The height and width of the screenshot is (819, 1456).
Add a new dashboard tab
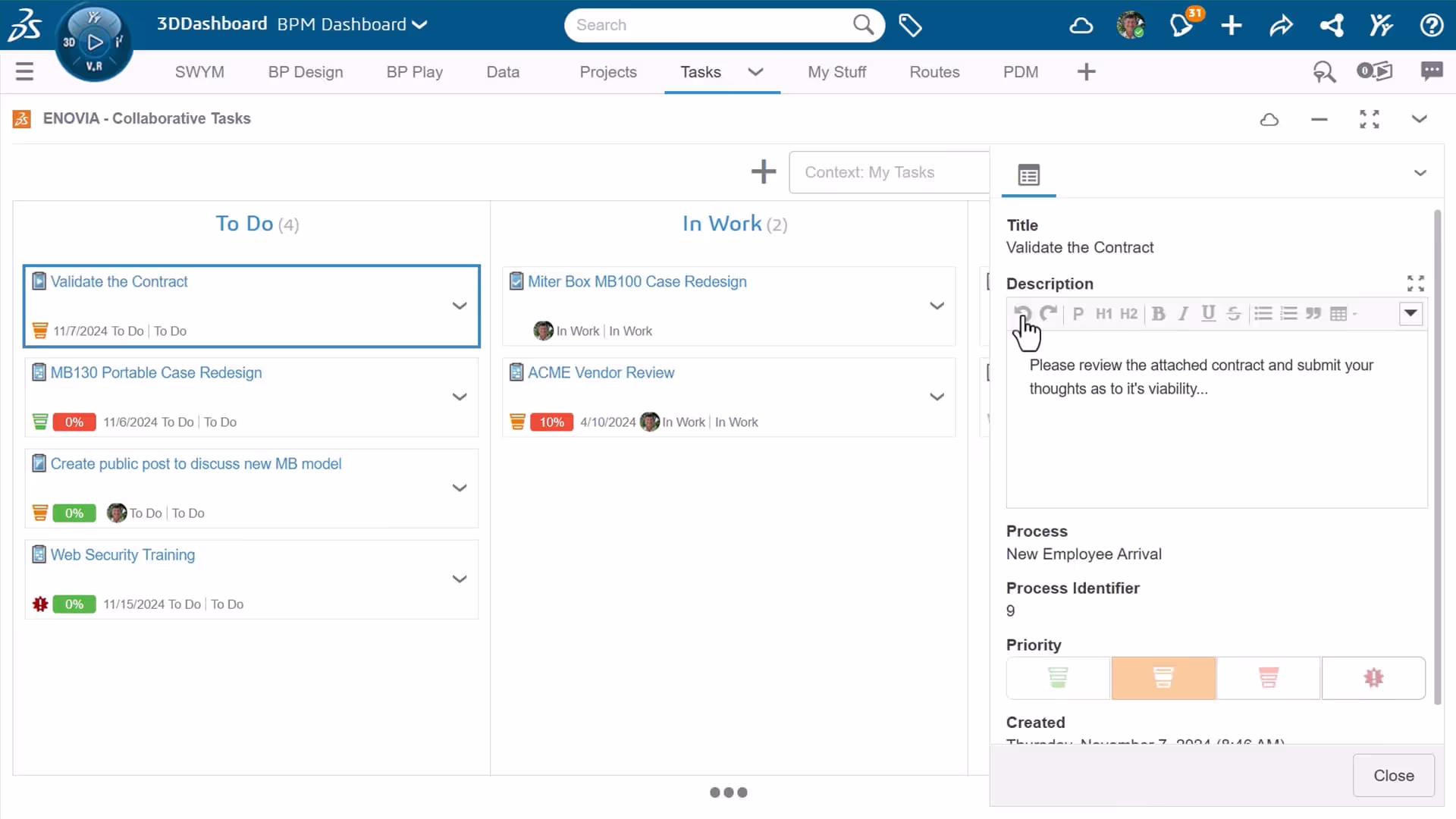pos(1086,72)
